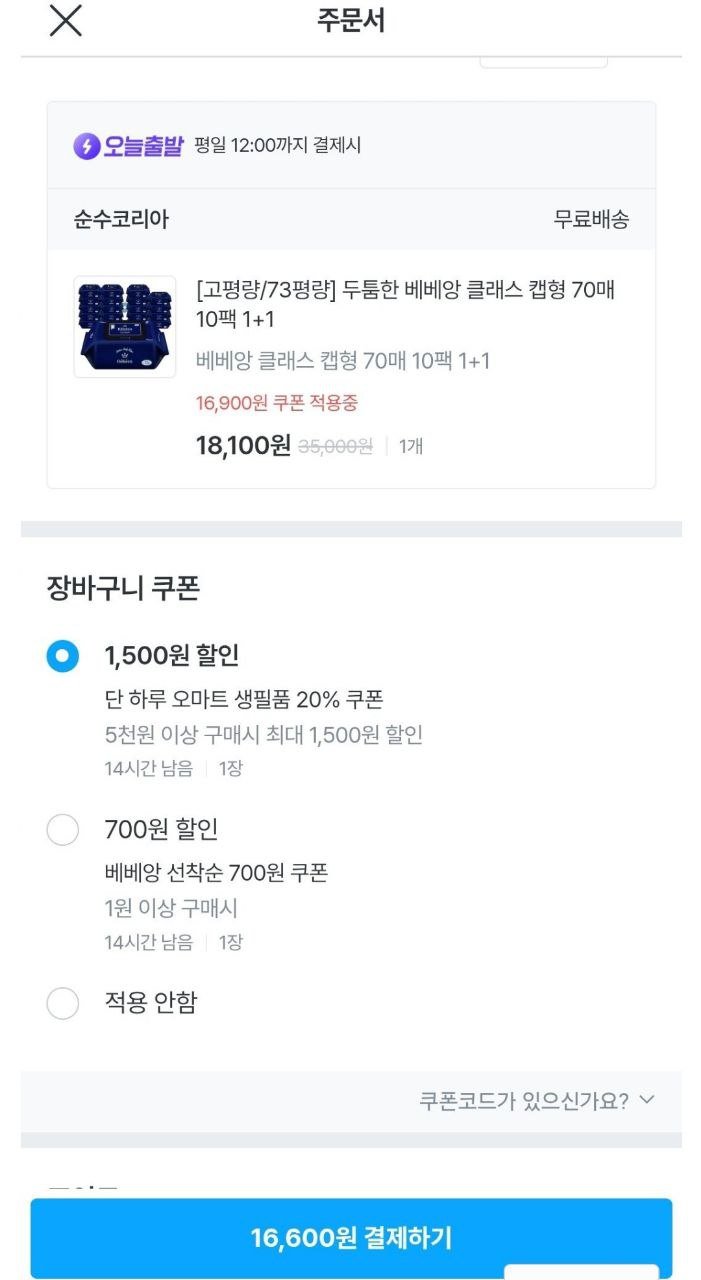The width and height of the screenshot is (701, 1280).
Task: Open the 순수코리아 seller link
Action: 121,220
